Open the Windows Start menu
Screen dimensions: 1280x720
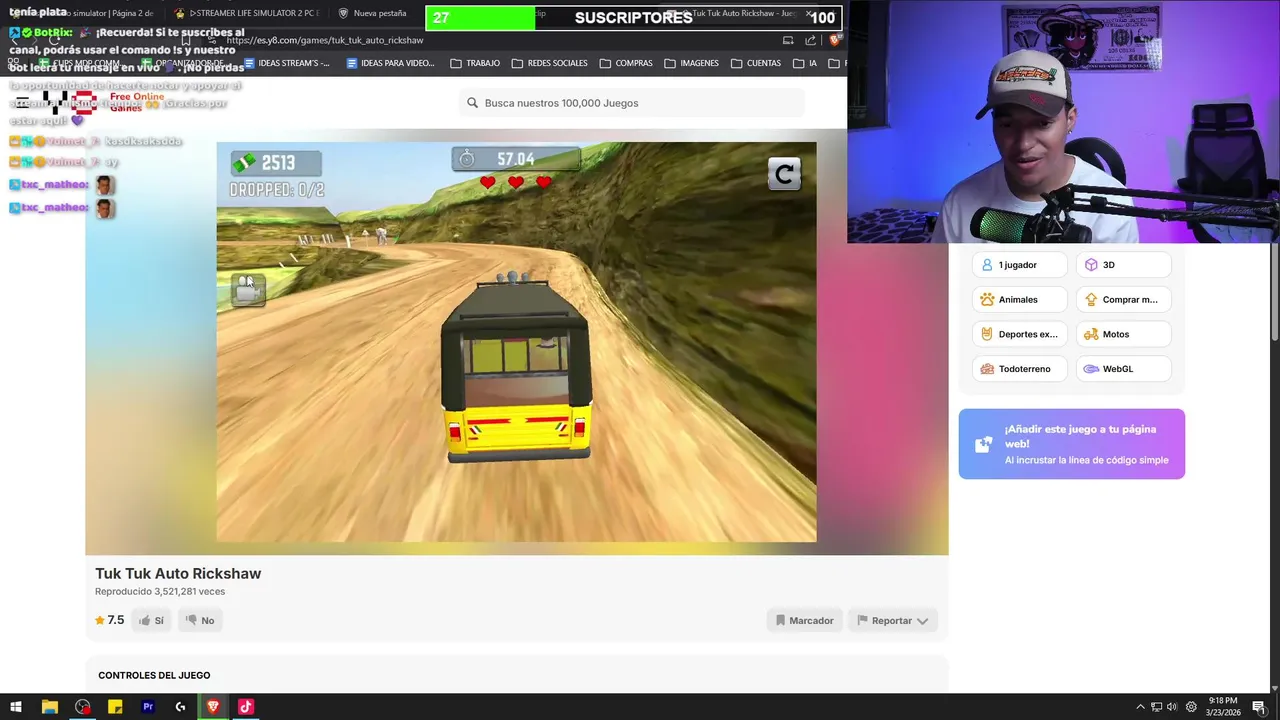click(x=15, y=707)
